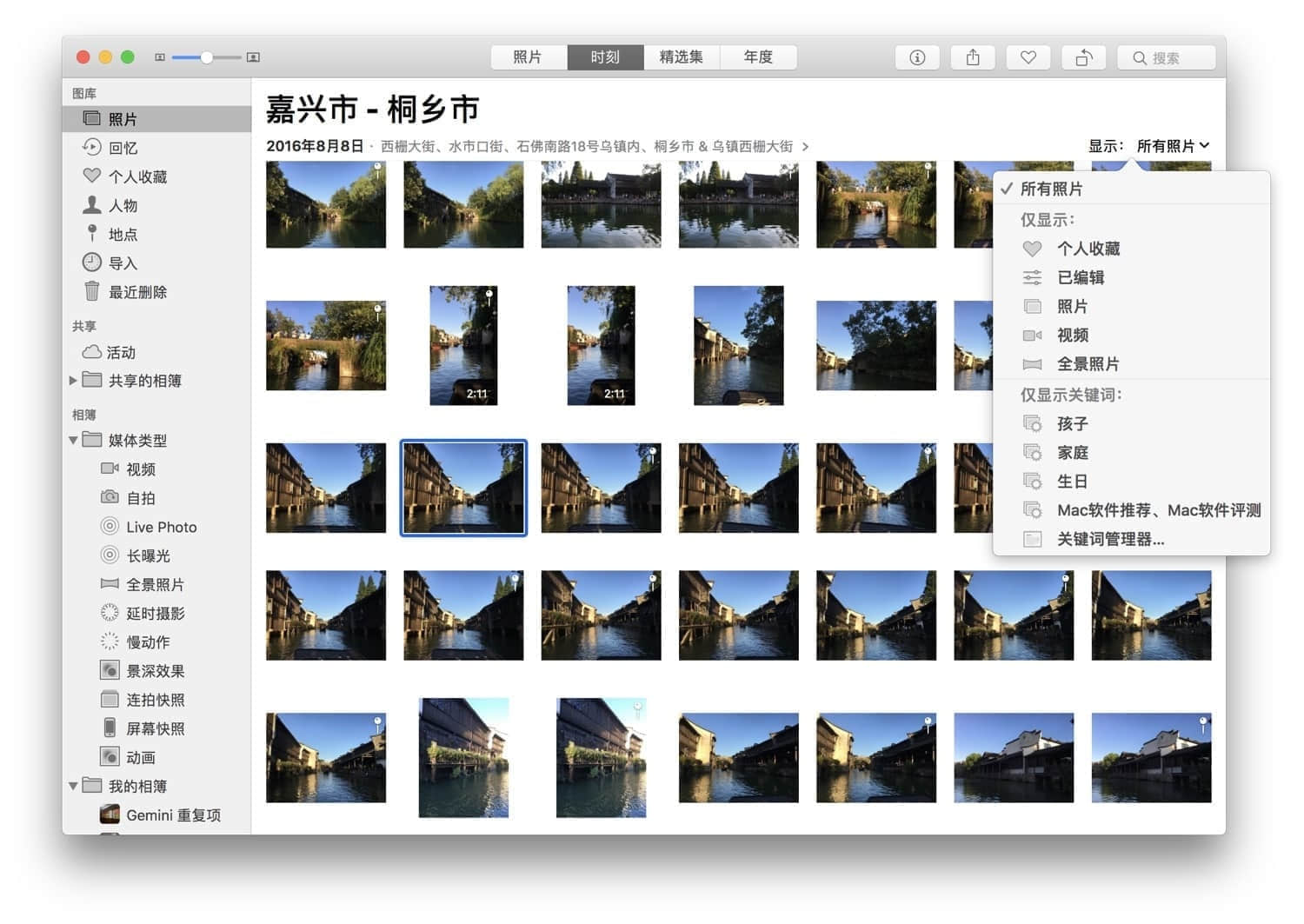Filter by keyword 孩子

tap(1131, 423)
